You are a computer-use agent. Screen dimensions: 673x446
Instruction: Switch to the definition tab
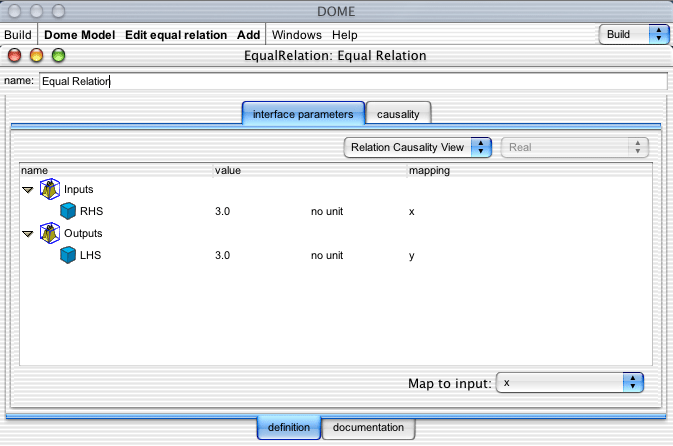coord(289,428)
